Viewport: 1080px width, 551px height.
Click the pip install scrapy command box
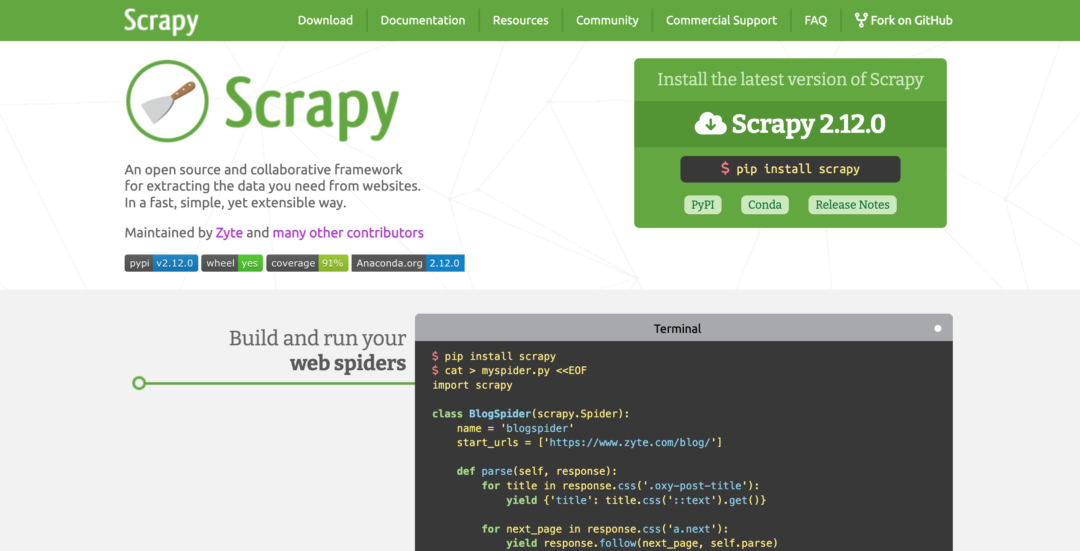(x=790, y=169)
